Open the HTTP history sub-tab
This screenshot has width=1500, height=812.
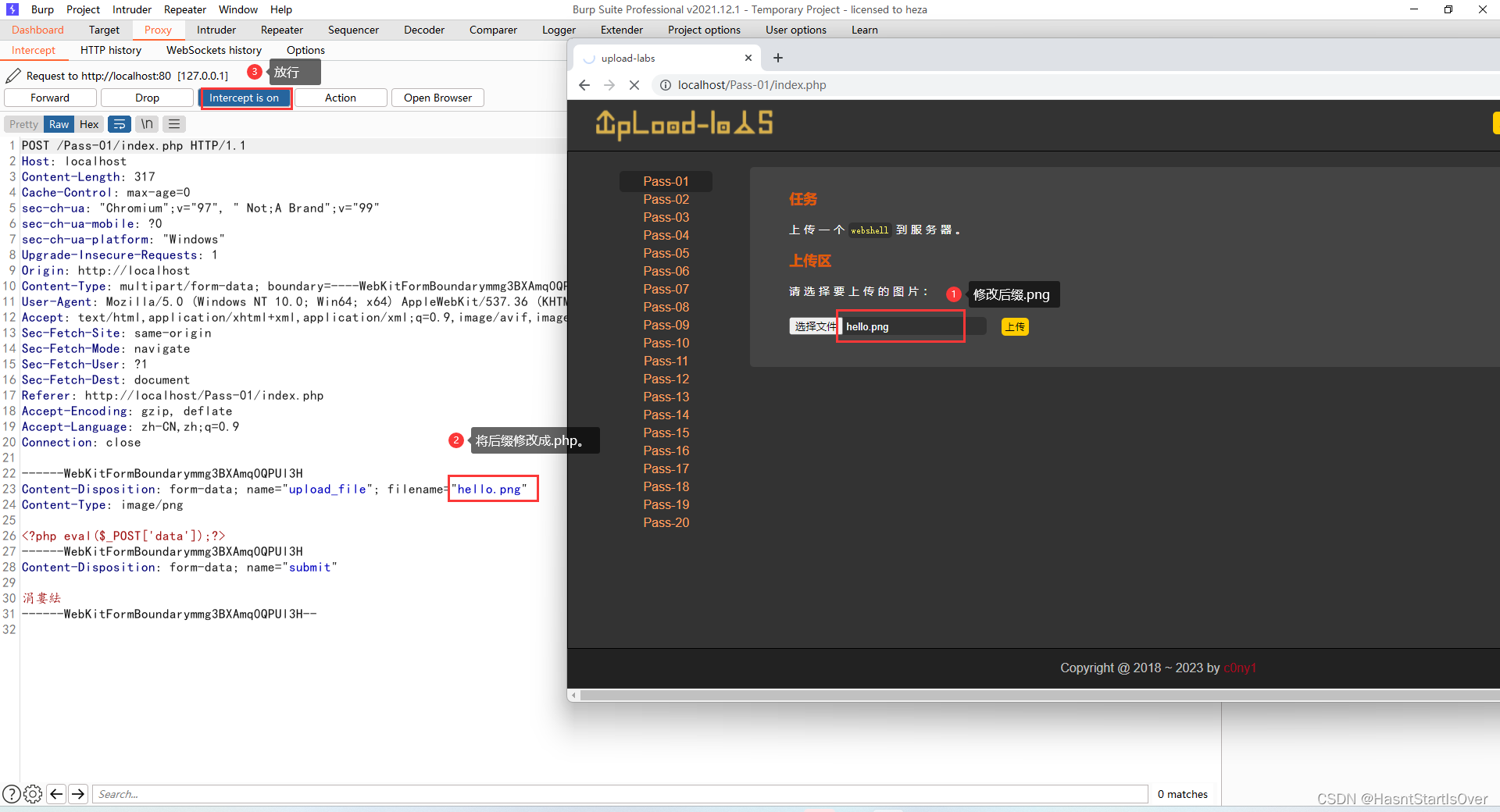111,50
